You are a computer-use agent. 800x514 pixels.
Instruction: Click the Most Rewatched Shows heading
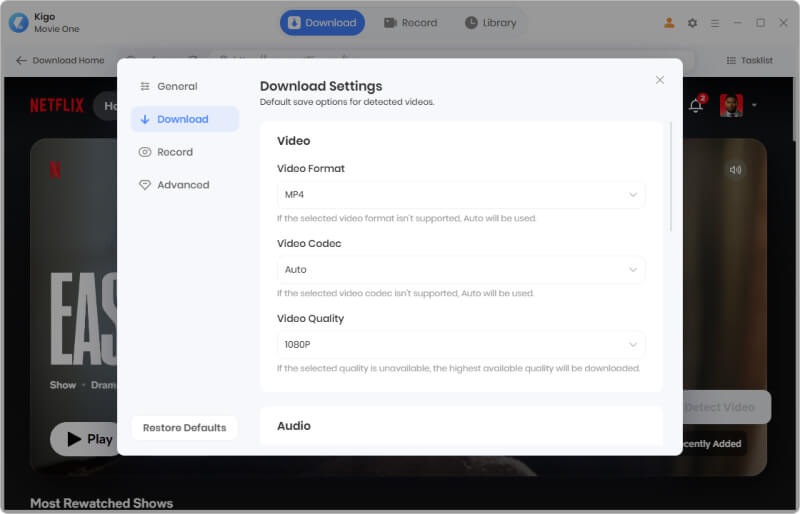pos(102,503)
